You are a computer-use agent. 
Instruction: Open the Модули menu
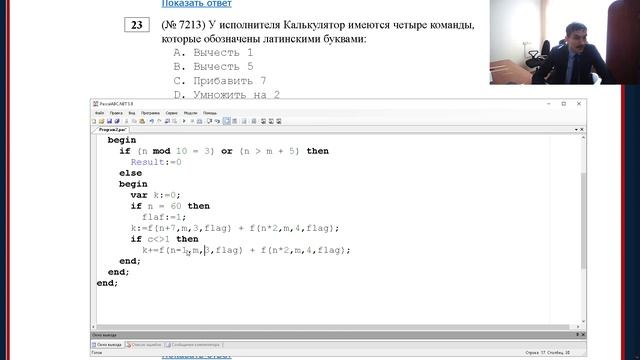(190, 113)
